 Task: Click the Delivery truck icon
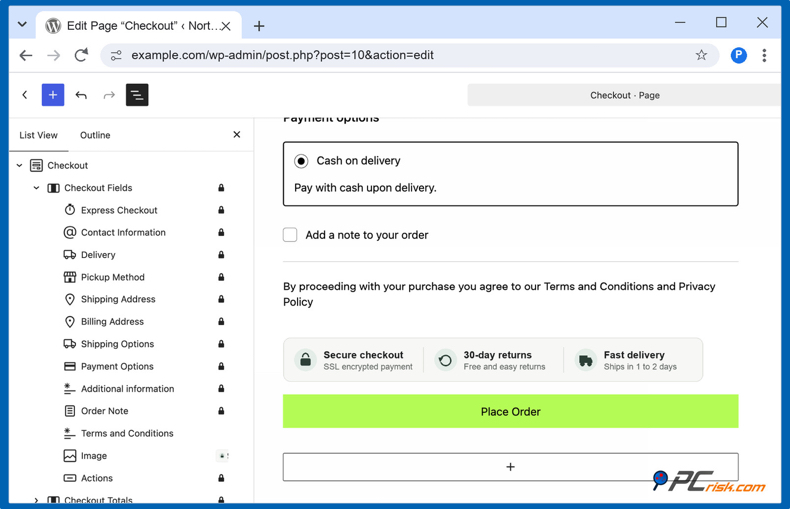pyautogui.click(x=70, y=254)
